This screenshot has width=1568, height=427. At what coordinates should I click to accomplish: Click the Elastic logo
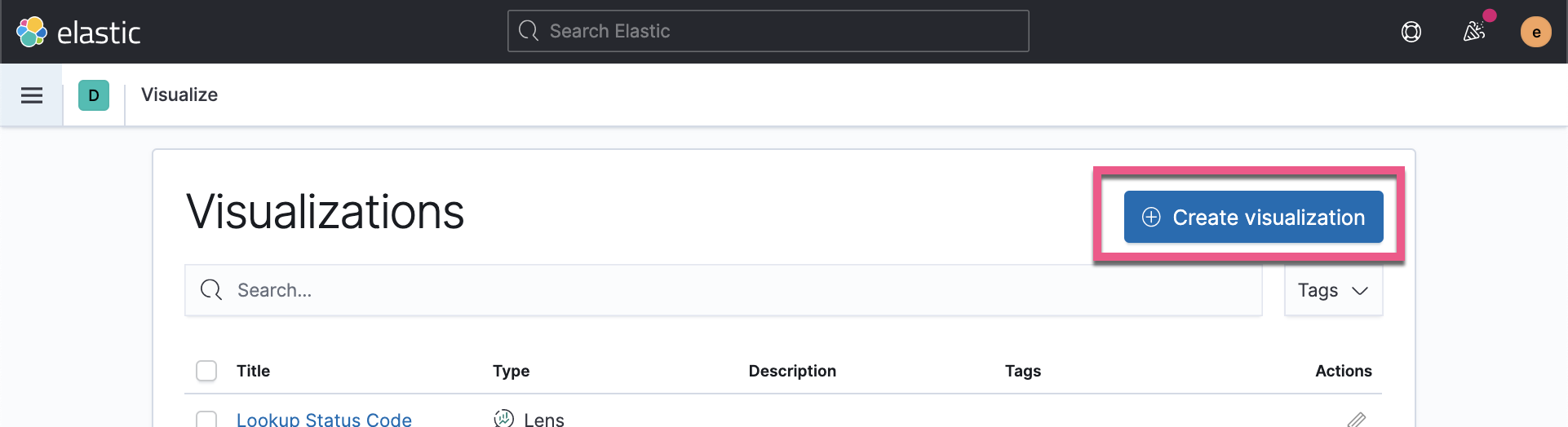point(78,32)
